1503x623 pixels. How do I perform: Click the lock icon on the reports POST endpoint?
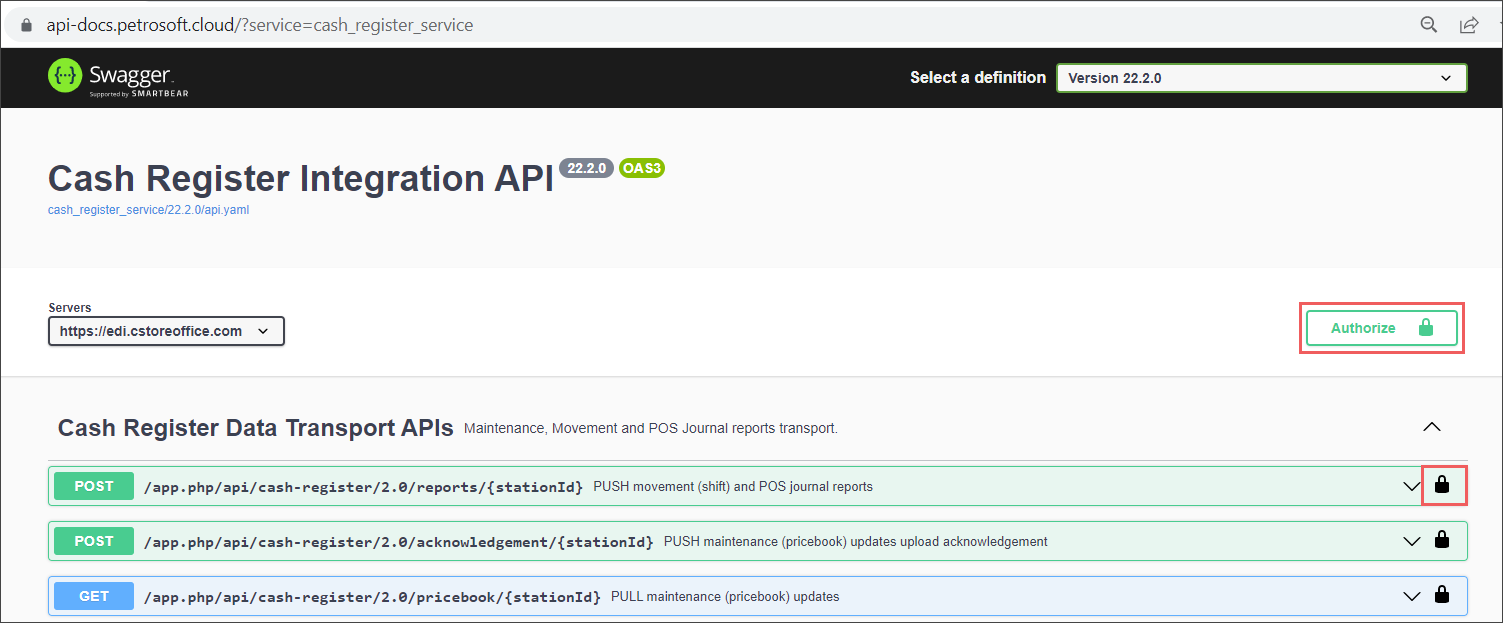click(1442, 486)
